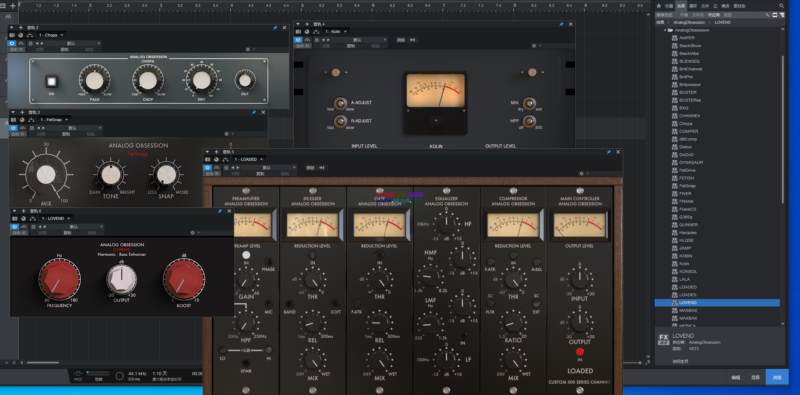Click the MIX knob on the FetSnap plugin
800x395 pixels.
point(46,175)
